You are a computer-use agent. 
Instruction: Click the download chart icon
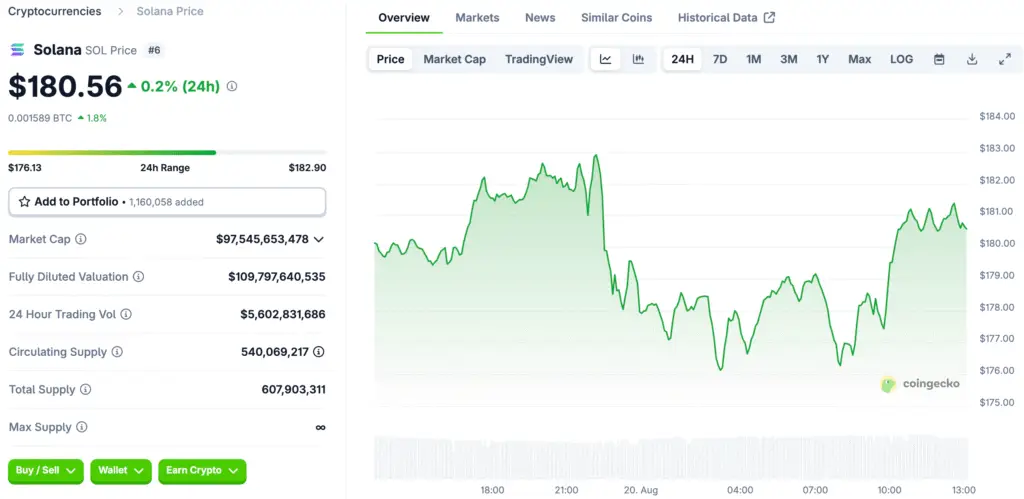pos(972,59)
